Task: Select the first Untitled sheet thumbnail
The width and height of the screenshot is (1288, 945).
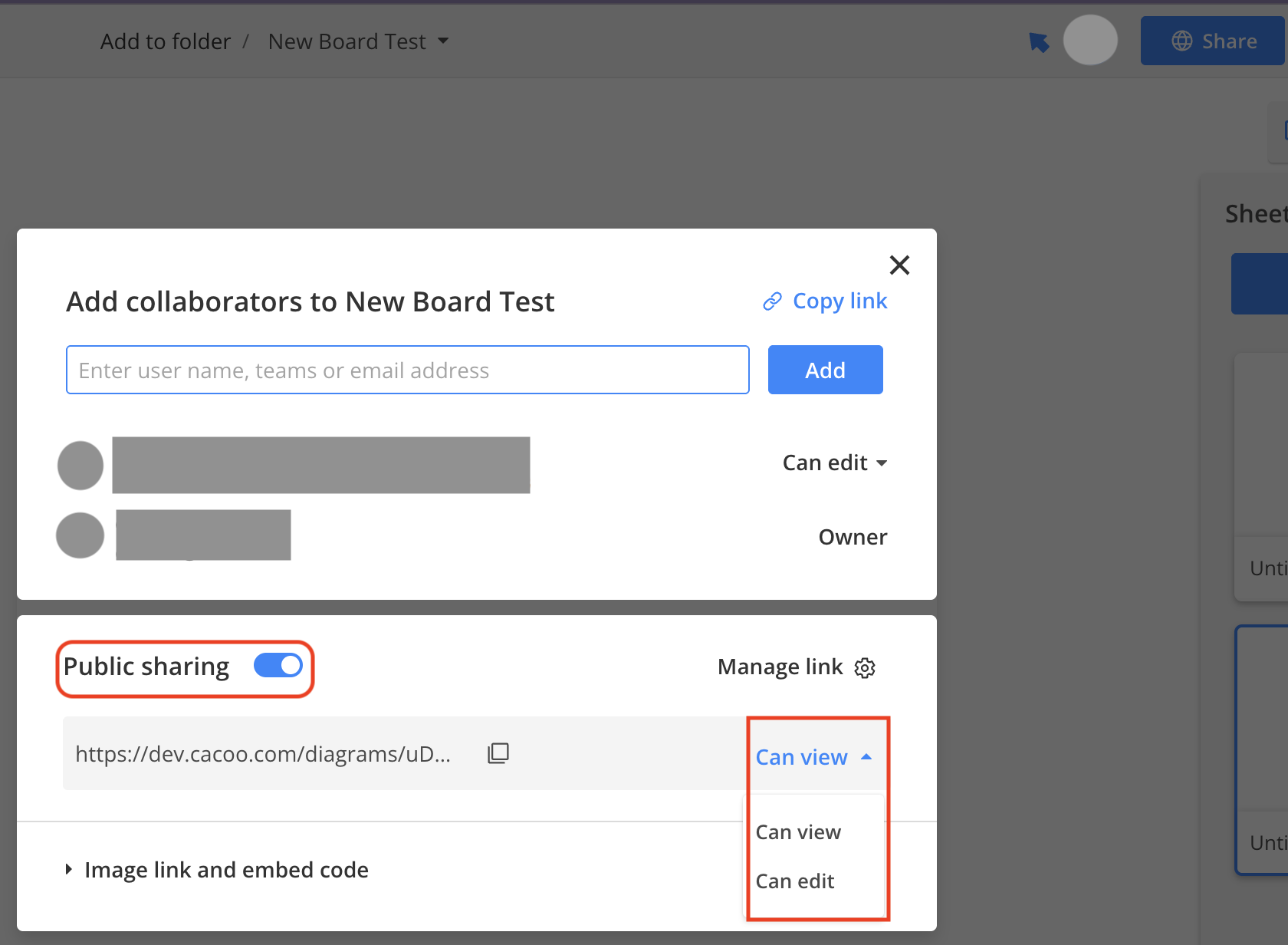Action: 1262,477
